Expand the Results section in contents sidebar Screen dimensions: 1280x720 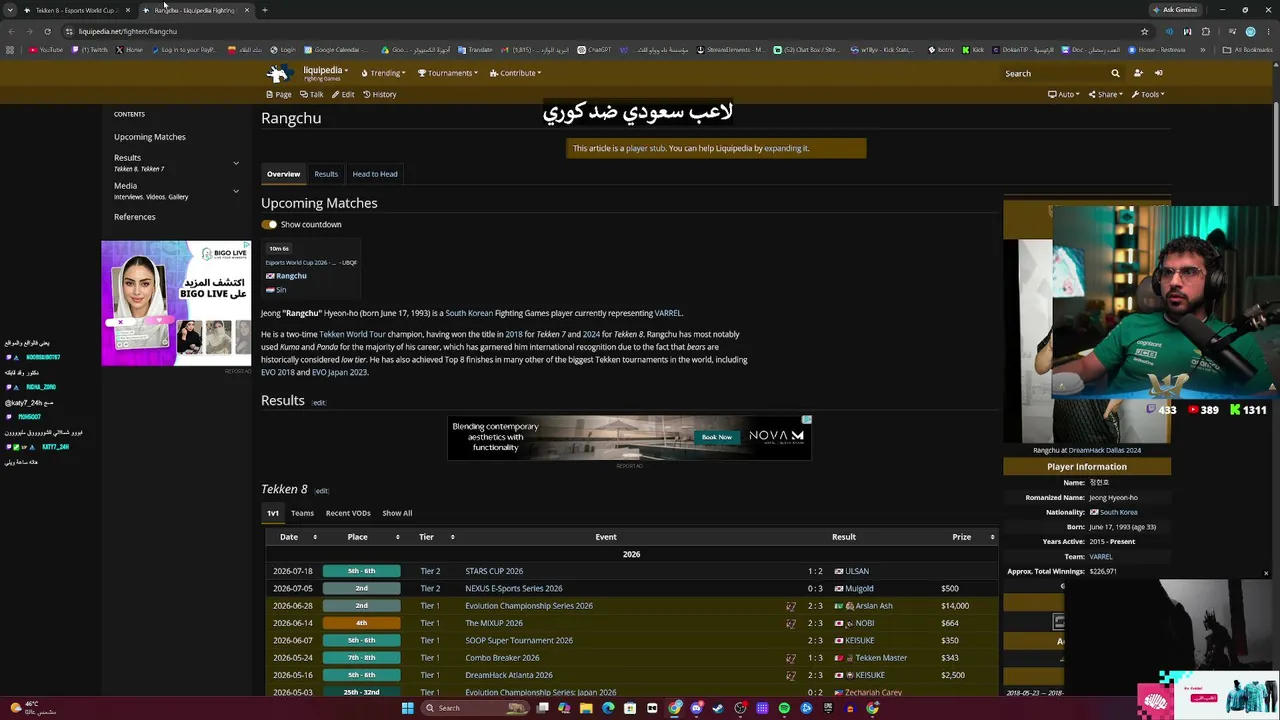(x=236, y=163)
